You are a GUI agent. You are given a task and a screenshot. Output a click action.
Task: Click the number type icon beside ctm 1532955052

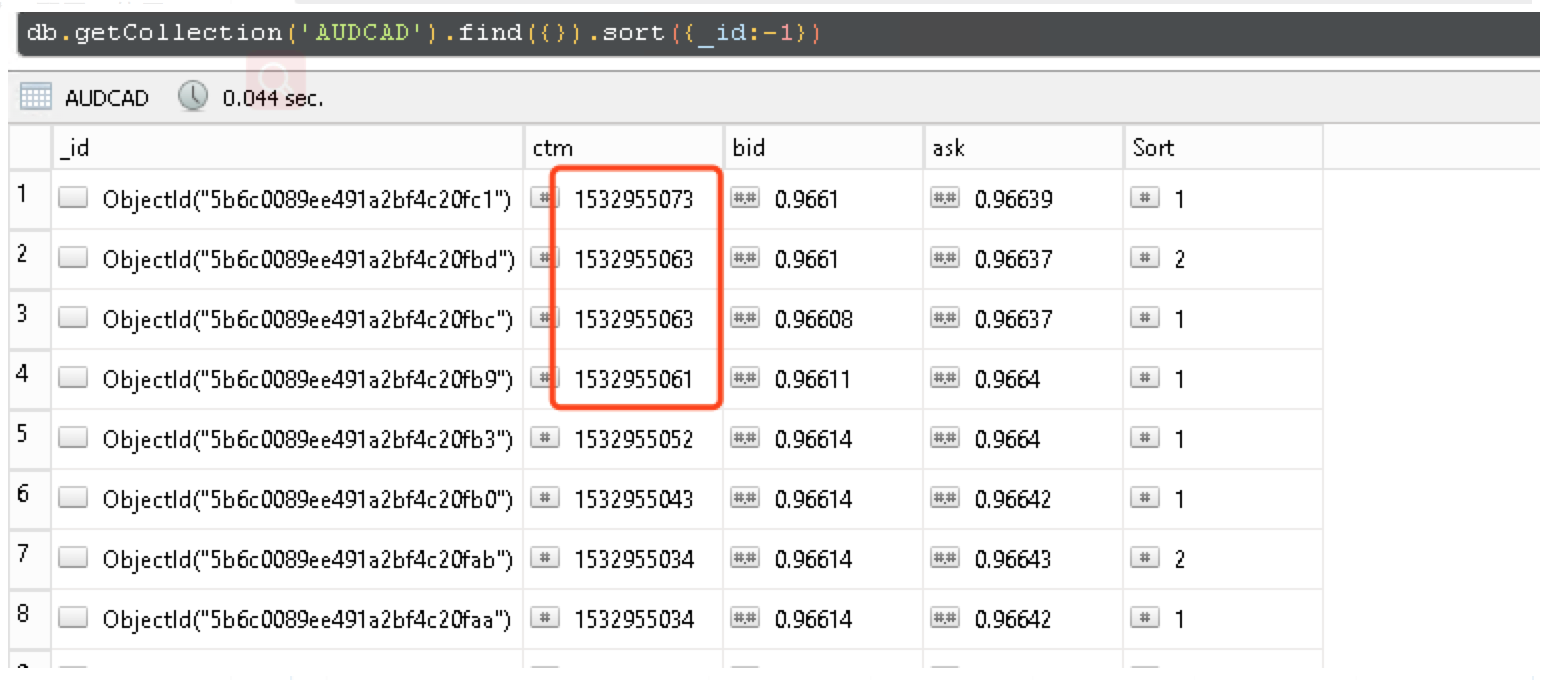click(x=545, y=439)
